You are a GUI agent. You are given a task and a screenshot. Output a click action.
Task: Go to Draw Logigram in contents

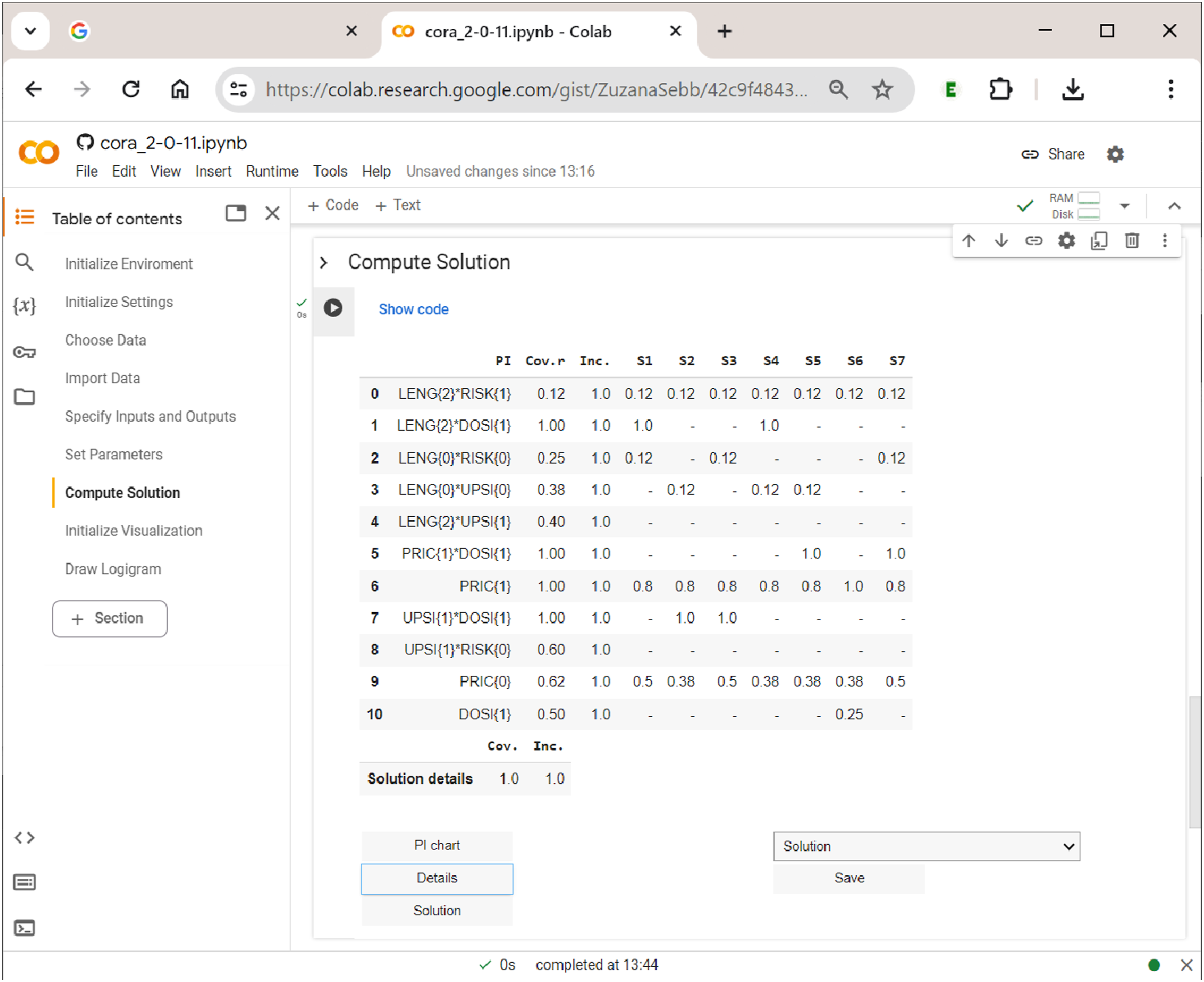click(113, 568)
